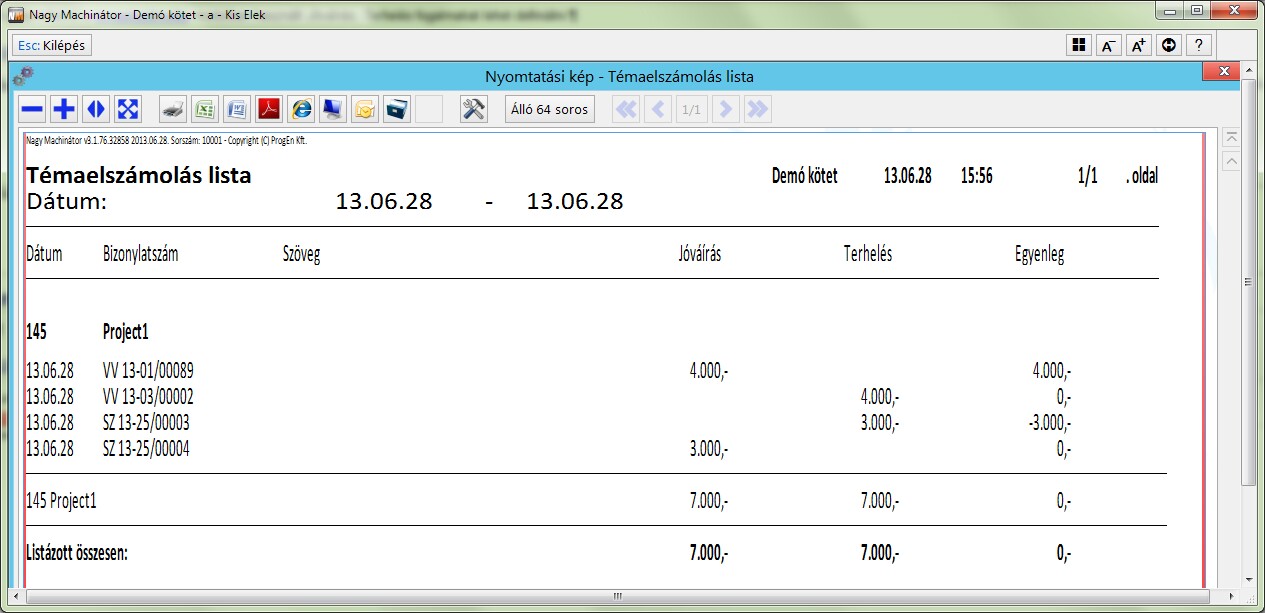
Task: Click voucher SZ 13-25/00003
Action: [146, 423]
